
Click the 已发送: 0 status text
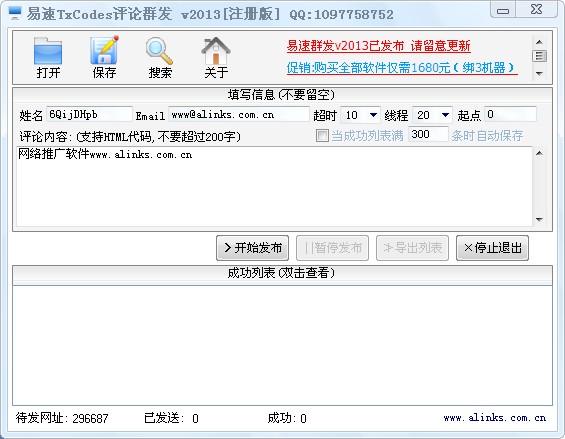coord(171,418)
